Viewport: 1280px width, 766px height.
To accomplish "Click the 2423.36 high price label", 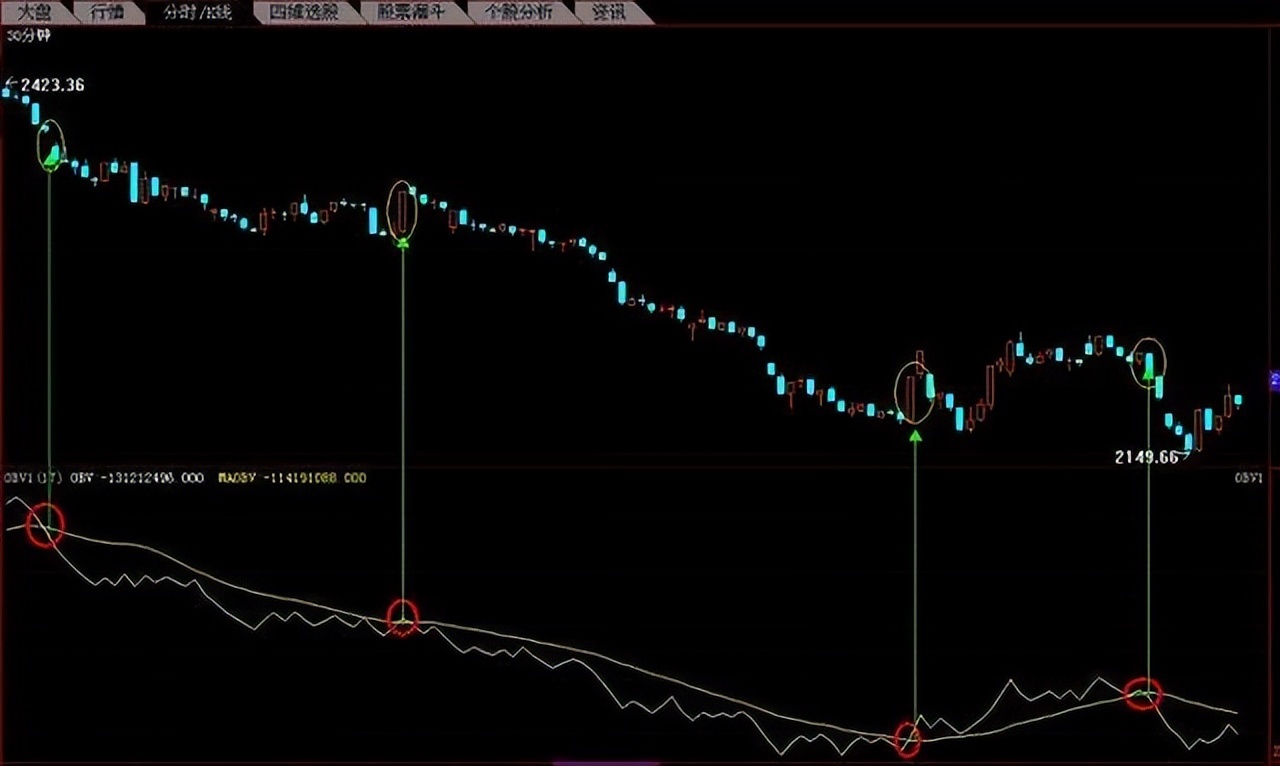I will coord(50,85).
